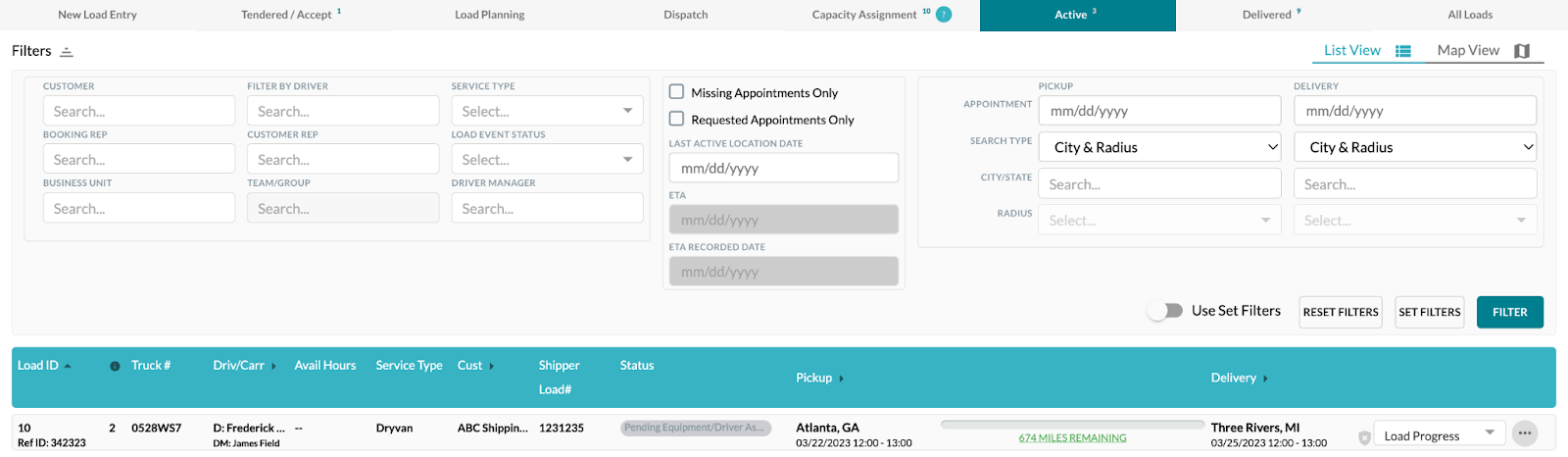Select the Active tab
This screenshot has width=1568, height=457.
(x=1077, y=15)
